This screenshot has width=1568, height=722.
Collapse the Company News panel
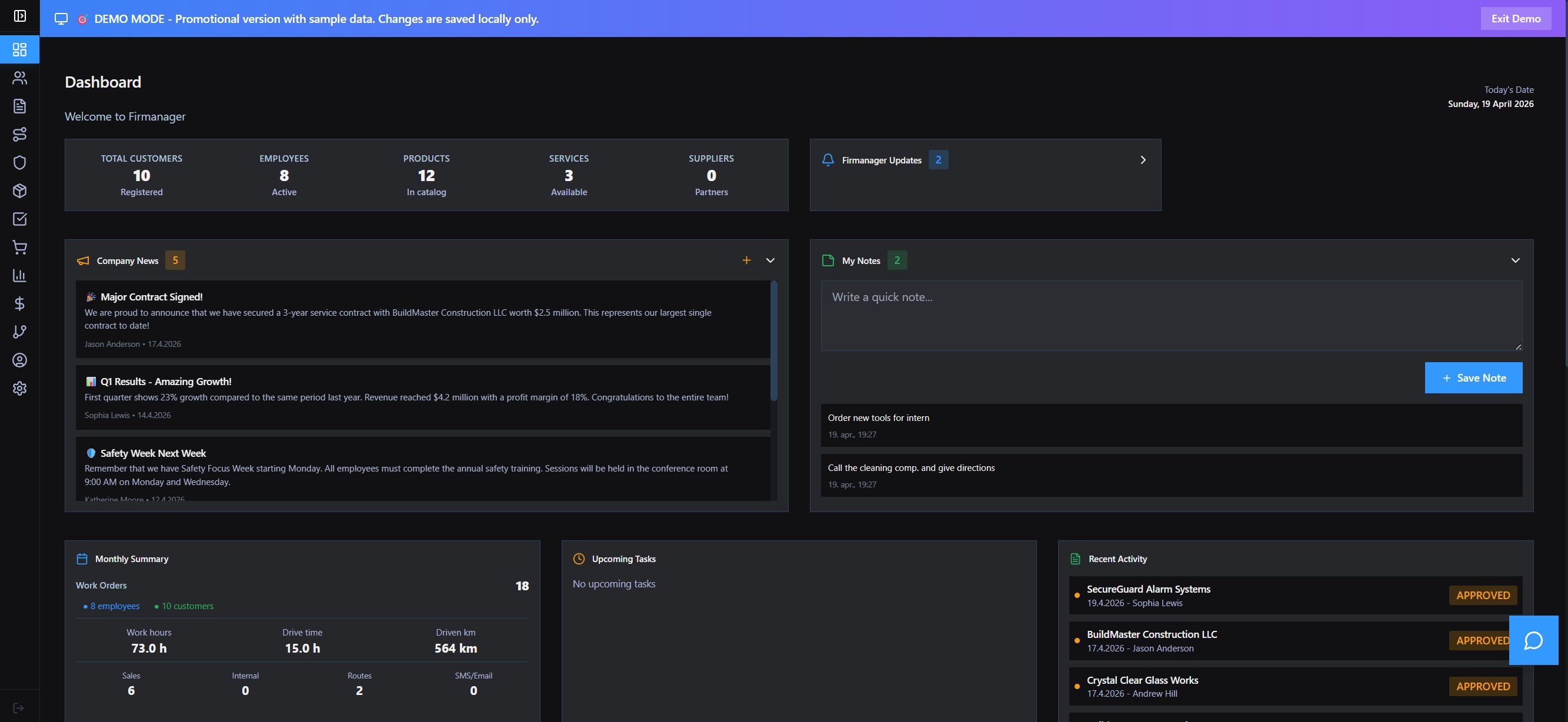[x=770, y=260]
